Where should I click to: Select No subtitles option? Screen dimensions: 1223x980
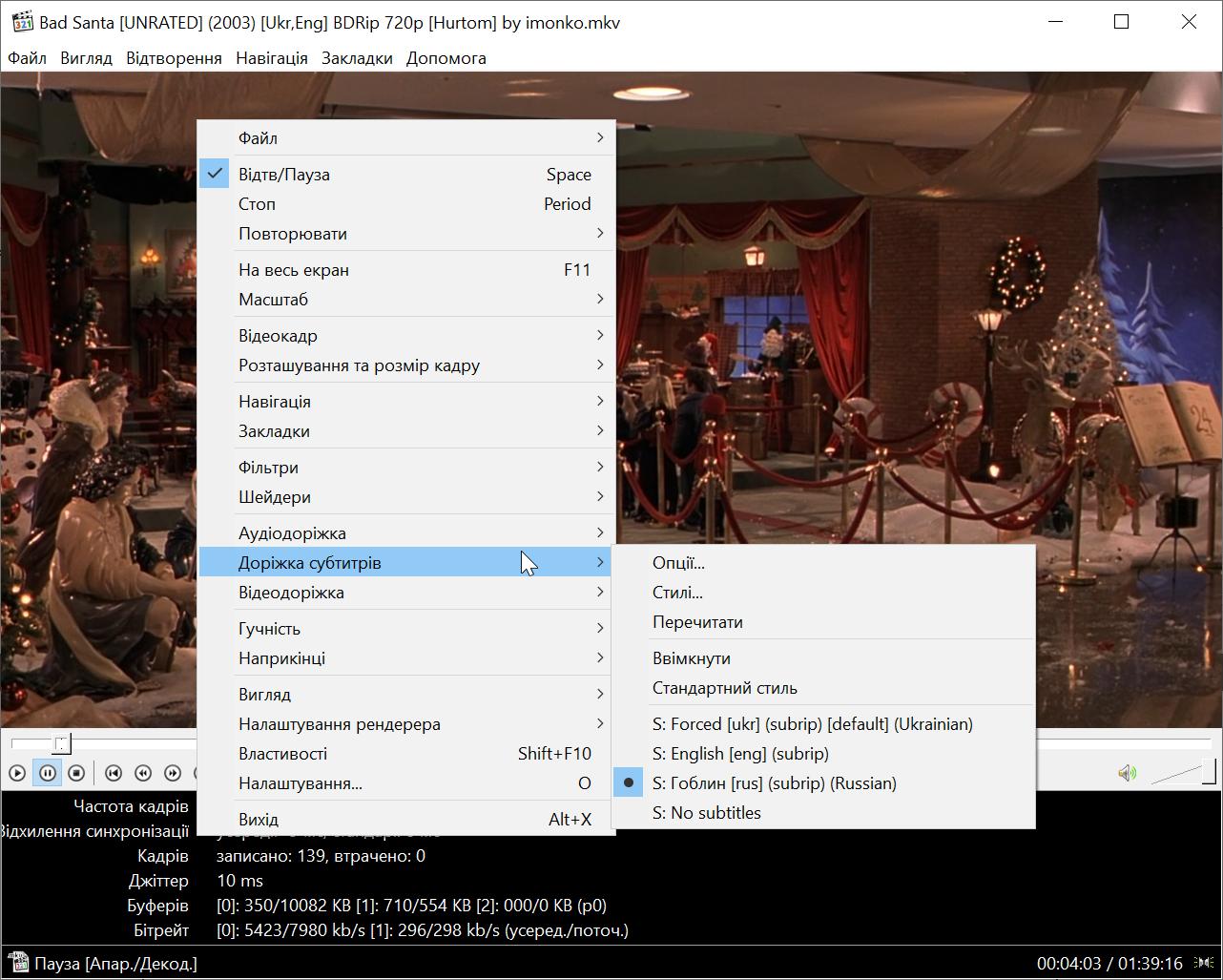coord(823,813)
